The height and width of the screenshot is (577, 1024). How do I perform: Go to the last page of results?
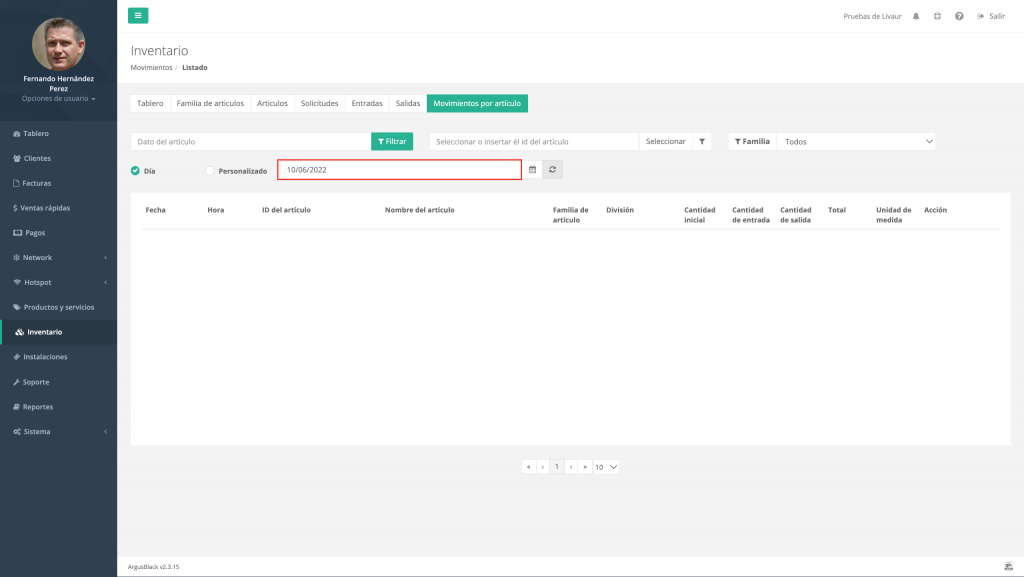[x=585, y=467]
